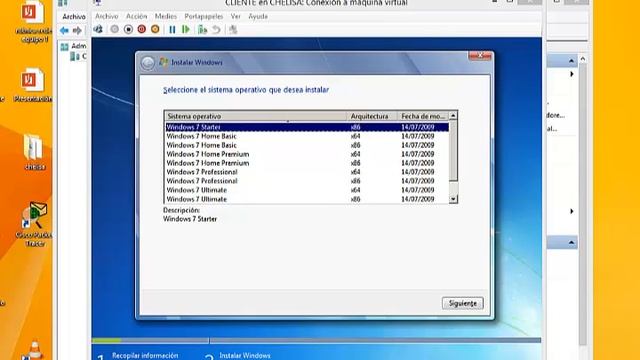Select Windows 7 Ultimate x64
This screenshot has width=640, height=360.
(307, 190)
